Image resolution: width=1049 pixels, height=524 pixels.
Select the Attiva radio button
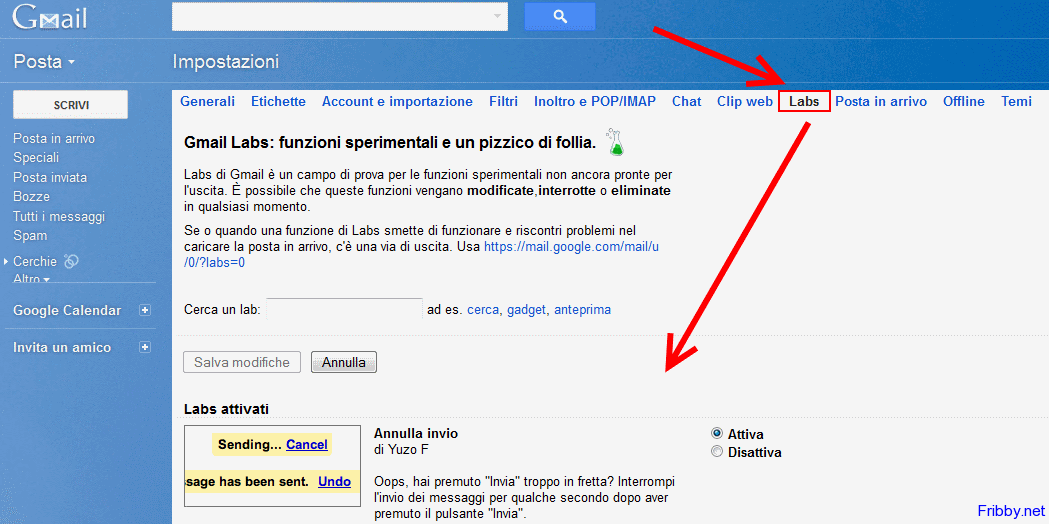point(717,434)
